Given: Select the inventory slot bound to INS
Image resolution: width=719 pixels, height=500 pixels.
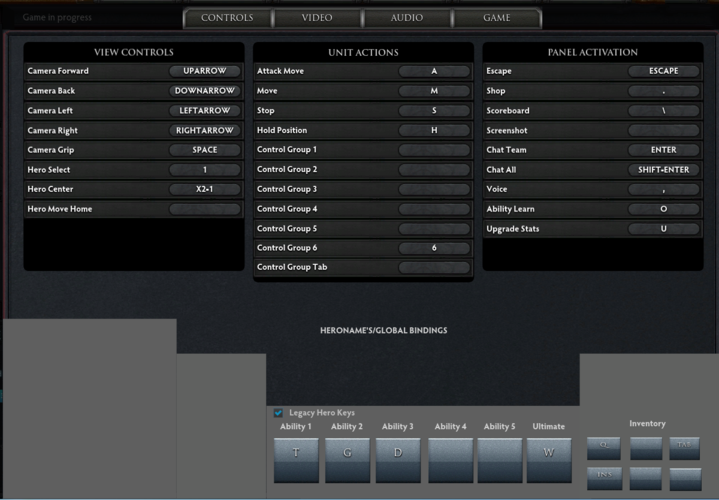Looking at the screenshot, I should point(604,477).
